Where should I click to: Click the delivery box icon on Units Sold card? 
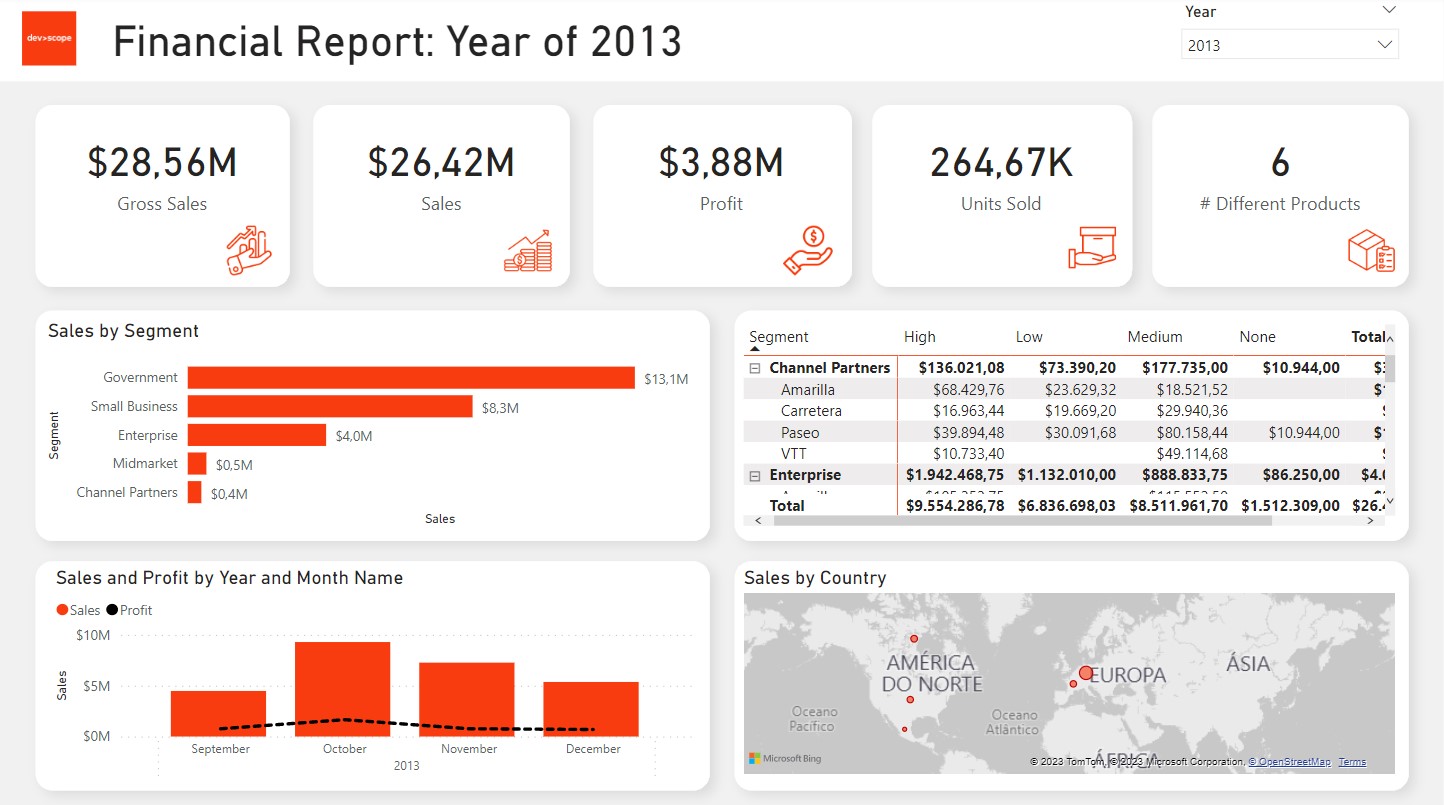pos(1093,248)
